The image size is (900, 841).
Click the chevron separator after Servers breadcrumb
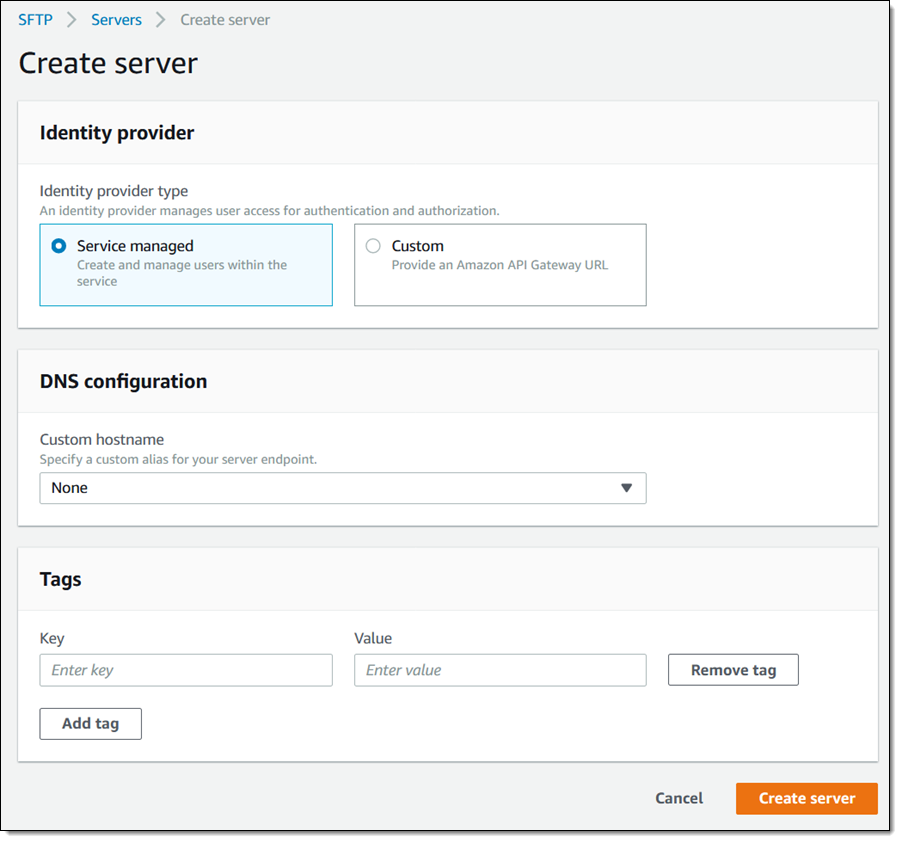pyautogui.click(x=161, y=20)
